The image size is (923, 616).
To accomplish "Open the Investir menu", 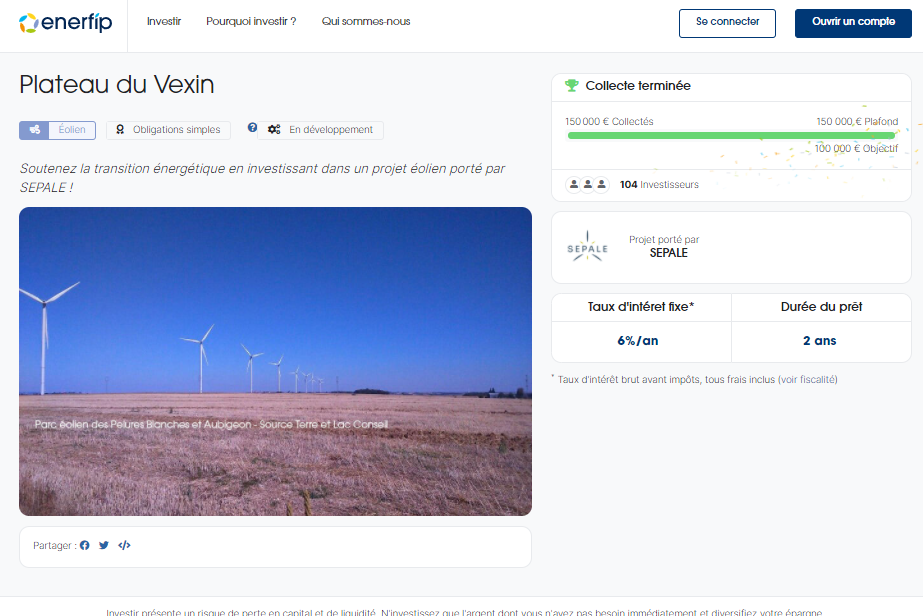I will point(164,22).
